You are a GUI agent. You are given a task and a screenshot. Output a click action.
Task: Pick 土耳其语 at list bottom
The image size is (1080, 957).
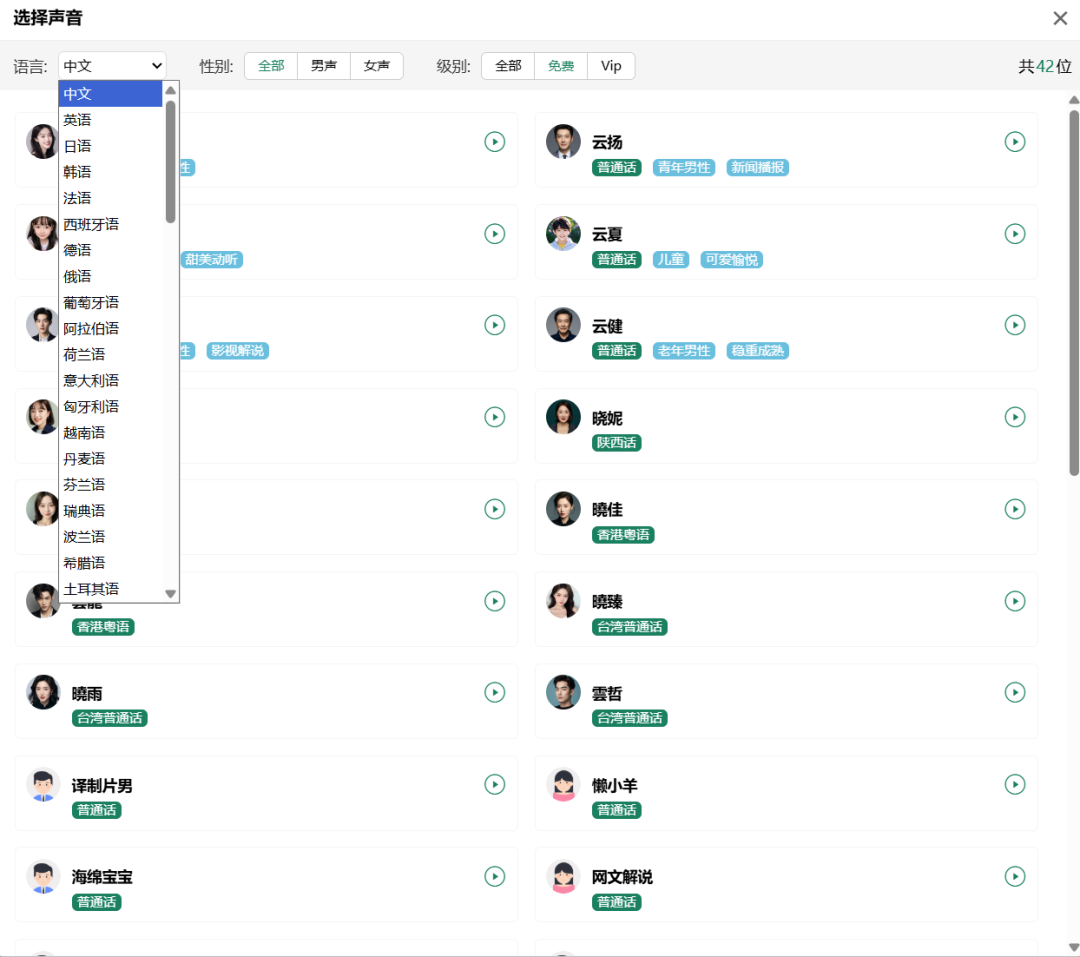click(x=111, y=589)
